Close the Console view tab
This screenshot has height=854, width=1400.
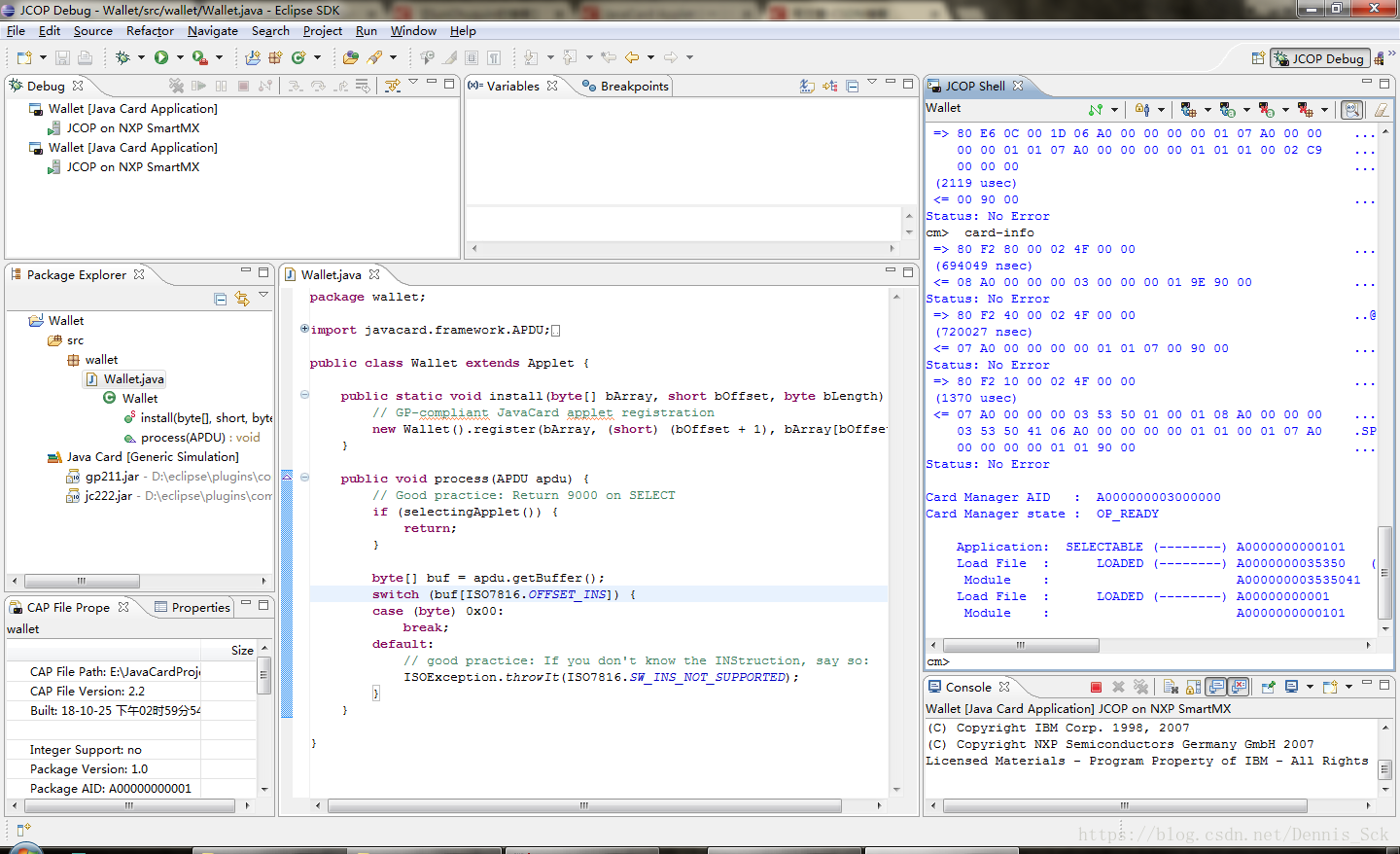tap(1004, 687)
